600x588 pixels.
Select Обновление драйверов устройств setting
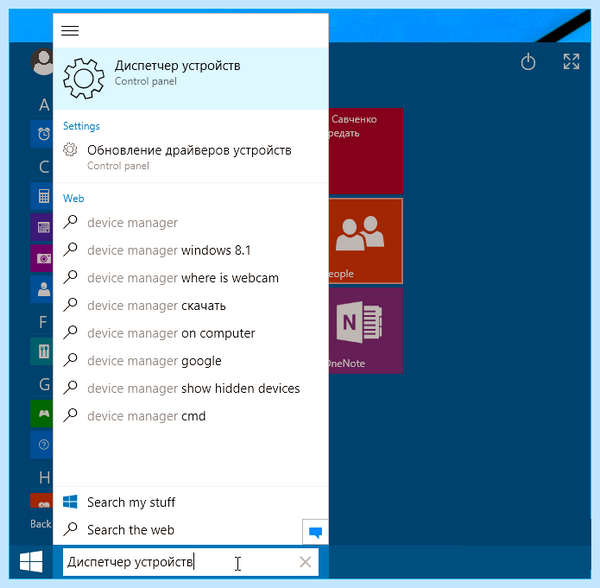(x=191, y=157)
